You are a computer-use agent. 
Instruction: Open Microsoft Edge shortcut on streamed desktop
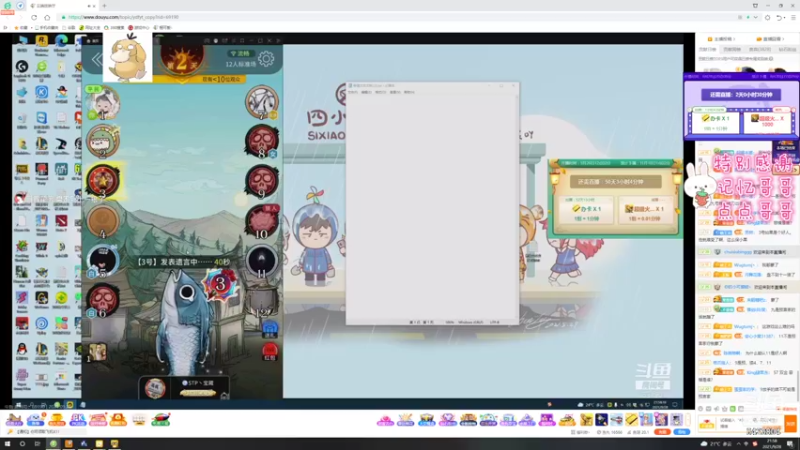(x=61, y=45)
